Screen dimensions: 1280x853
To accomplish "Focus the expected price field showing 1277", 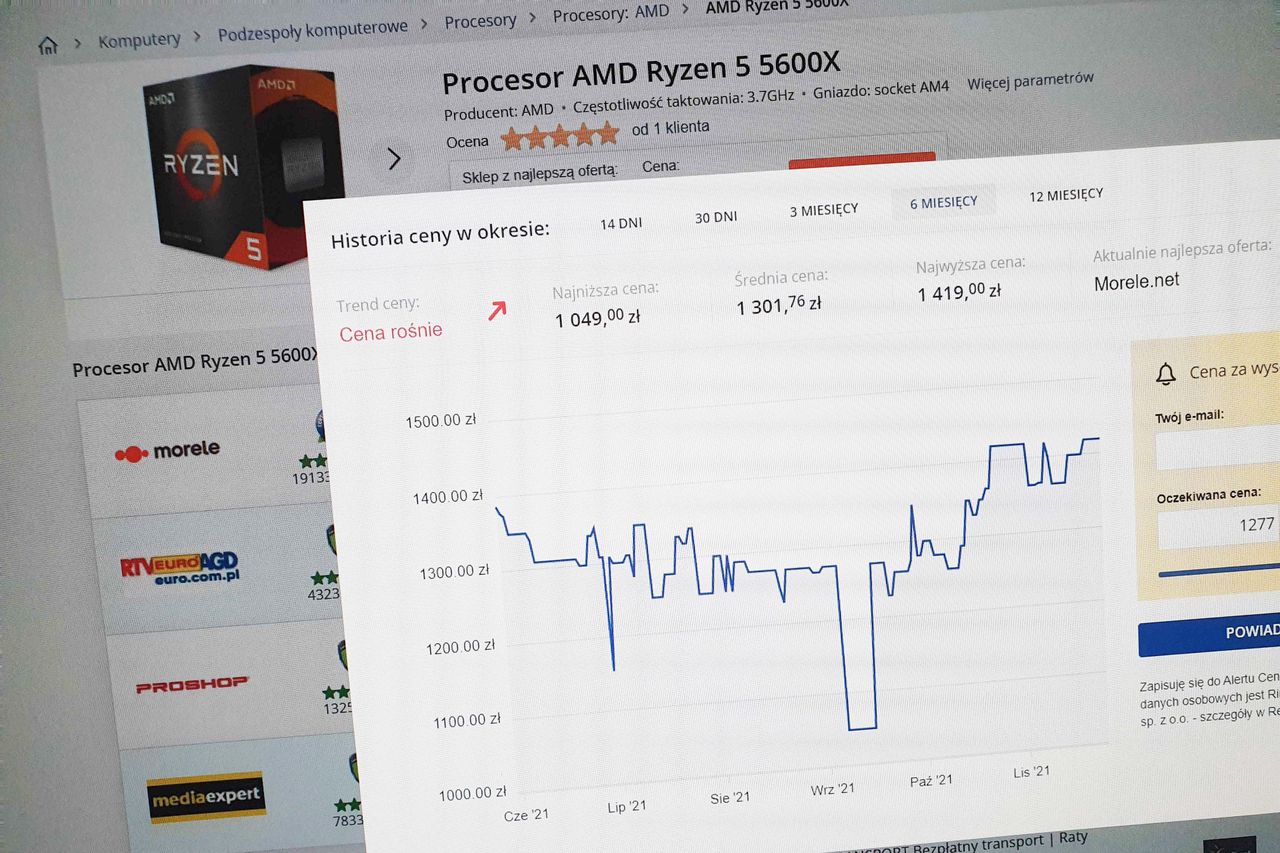I will (x=1219, y=528).
